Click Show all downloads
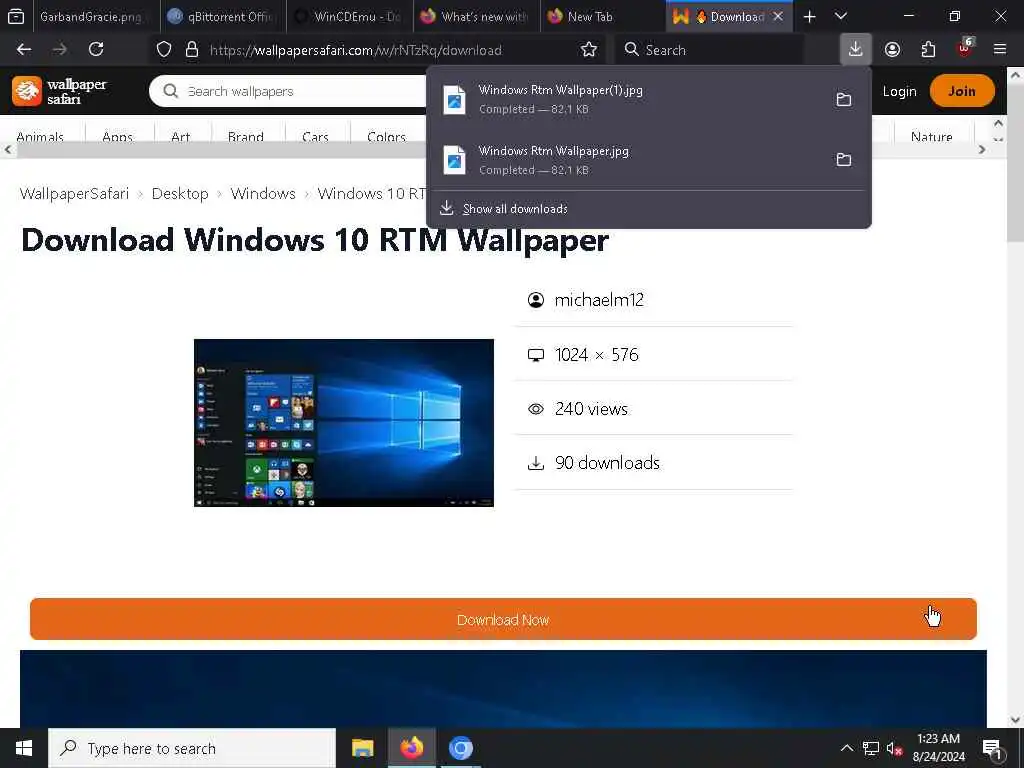 [x=515, y=209]
